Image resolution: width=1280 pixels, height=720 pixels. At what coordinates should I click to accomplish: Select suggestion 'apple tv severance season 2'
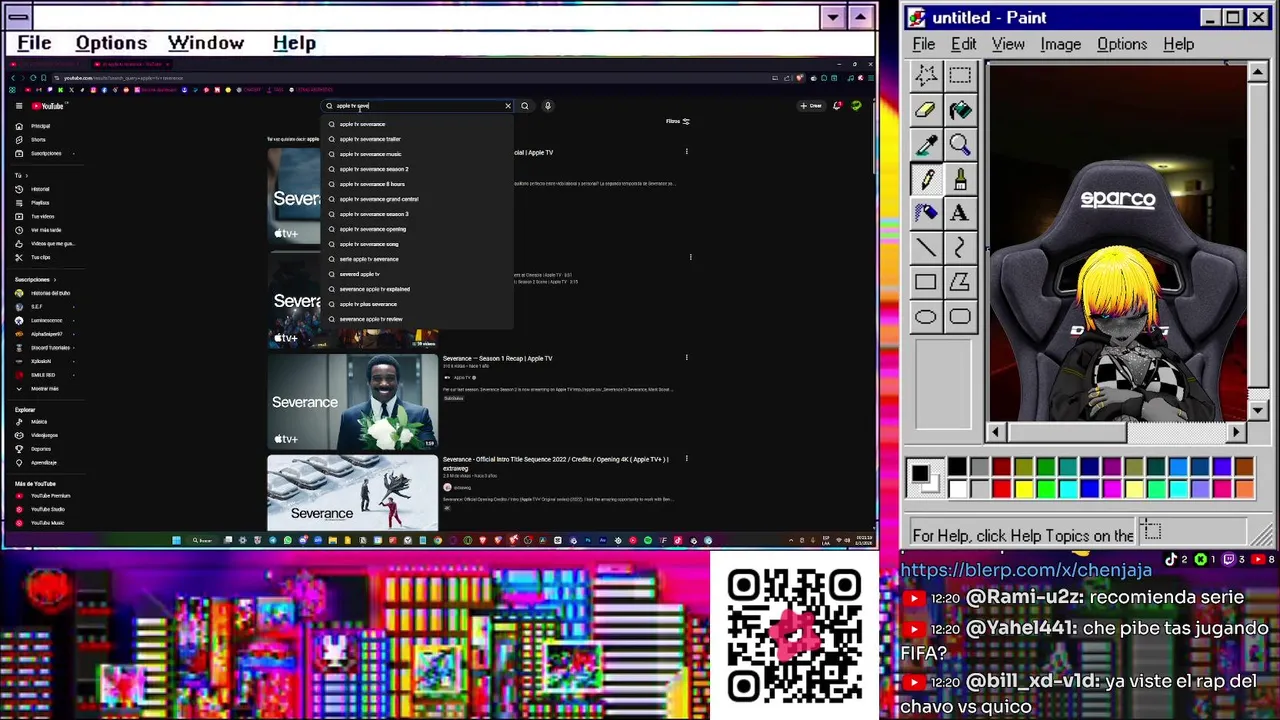[x=417, y=169]
